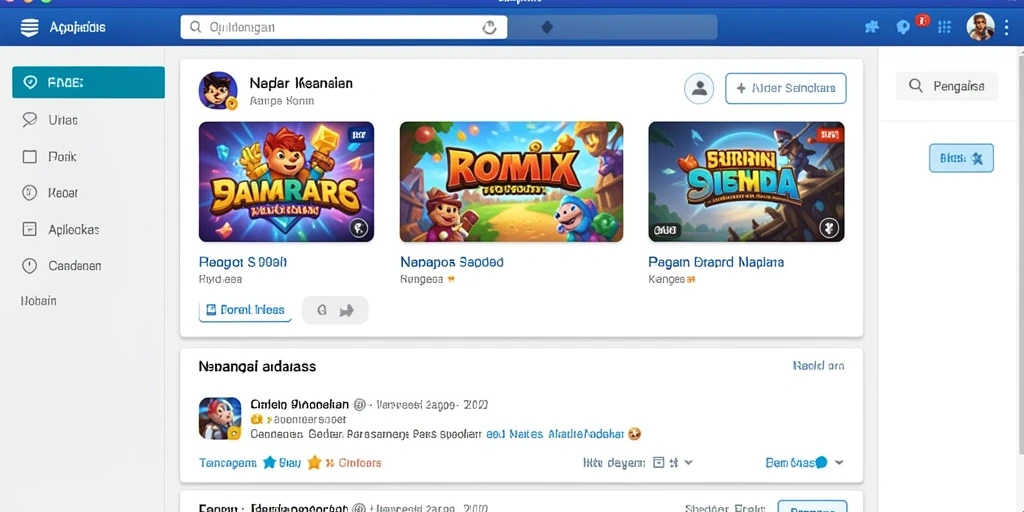The image size is (1024, 512).
Task: Open the Apliekas sidebar item
Action: [88, 229]
